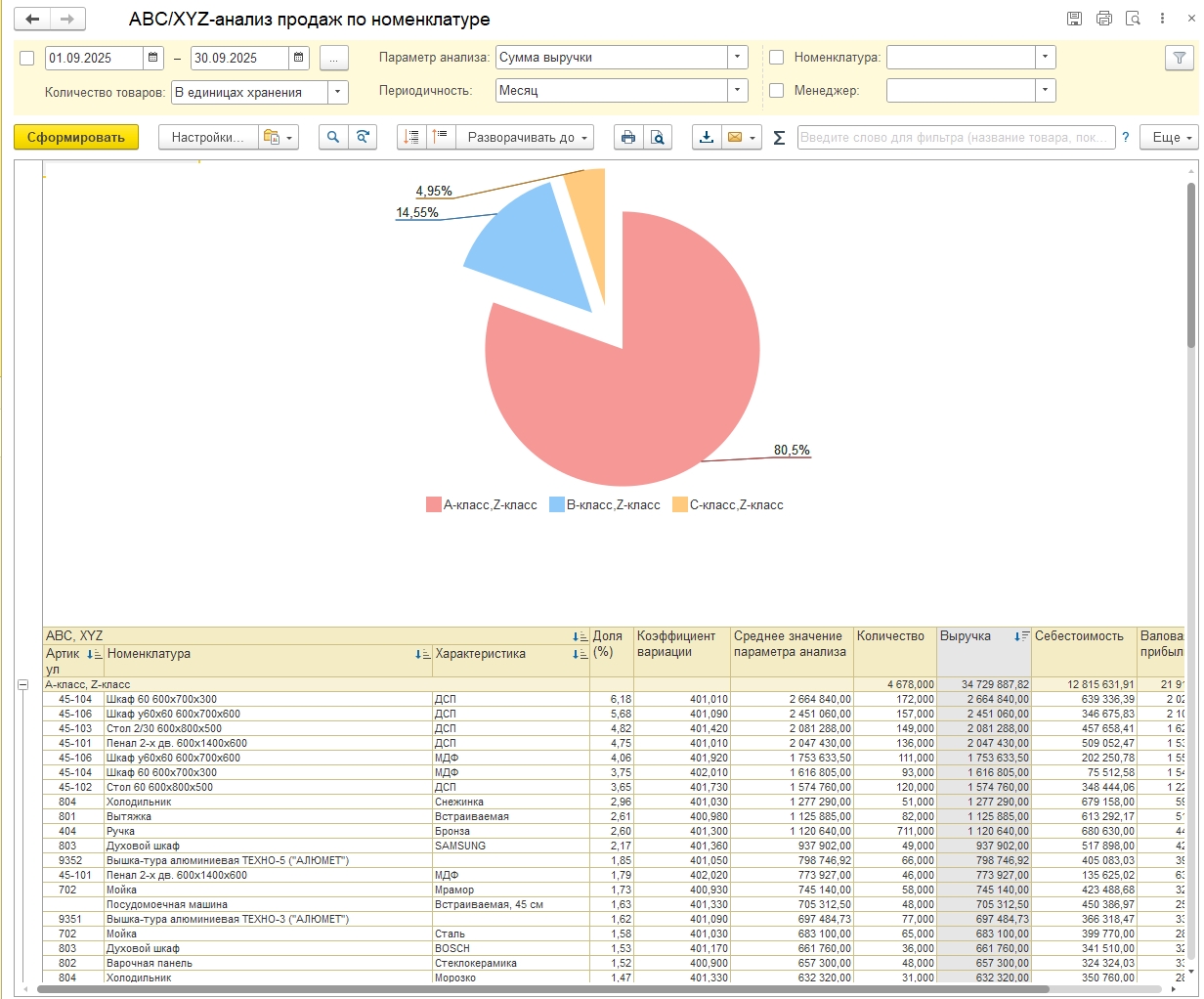Open Настройки... button
This screenshot has width=1204, height=999.
pyautogui.click(x=208, y=138)
